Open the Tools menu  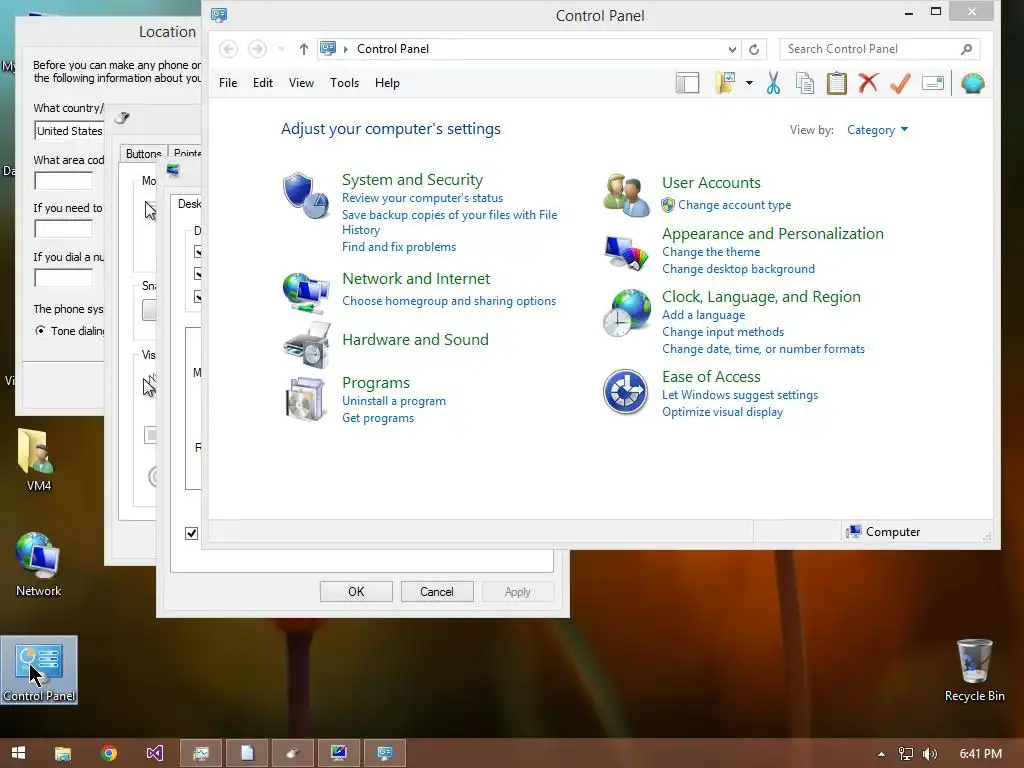(344, 83)
